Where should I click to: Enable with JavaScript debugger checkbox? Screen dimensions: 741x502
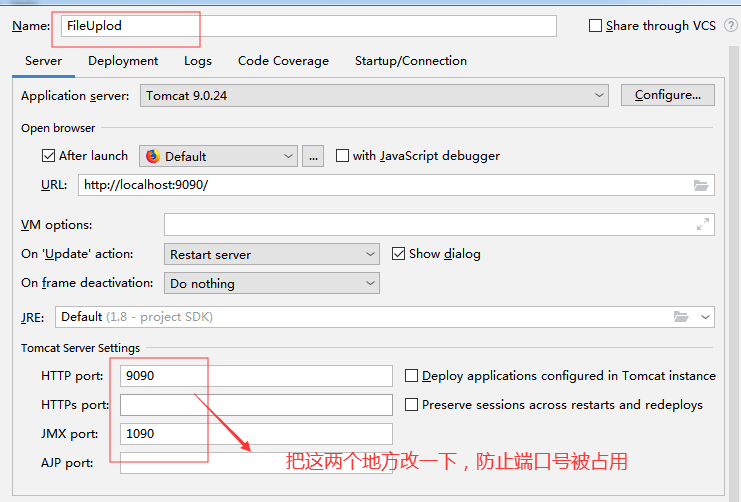tap(342, 156)
